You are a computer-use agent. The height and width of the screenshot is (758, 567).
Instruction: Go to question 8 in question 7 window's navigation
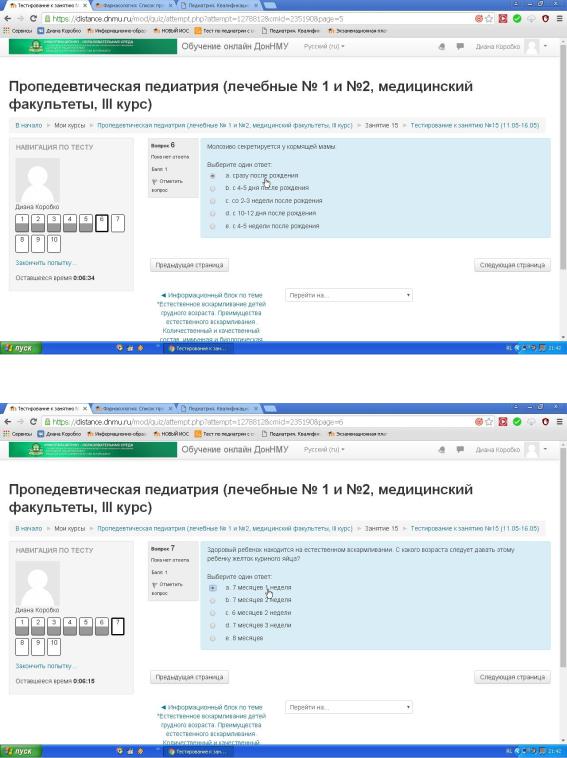(22, 647)
